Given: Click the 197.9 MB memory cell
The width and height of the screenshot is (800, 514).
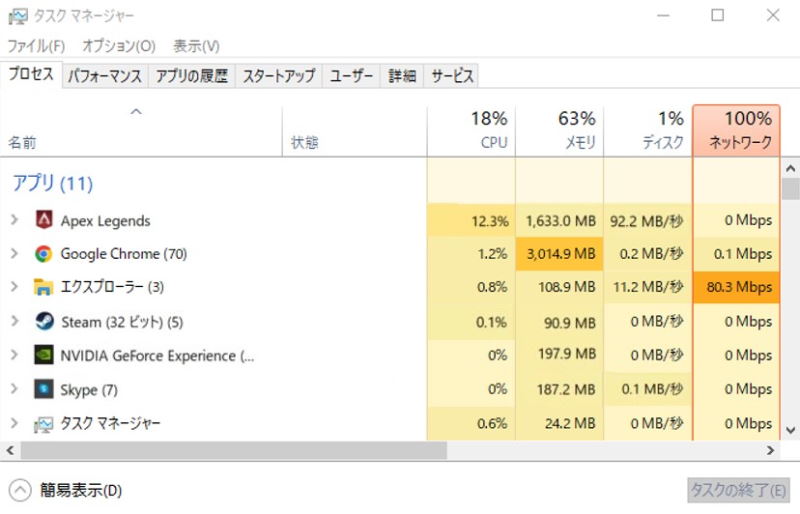Looking at the screenshot, I should click(559, 355).
